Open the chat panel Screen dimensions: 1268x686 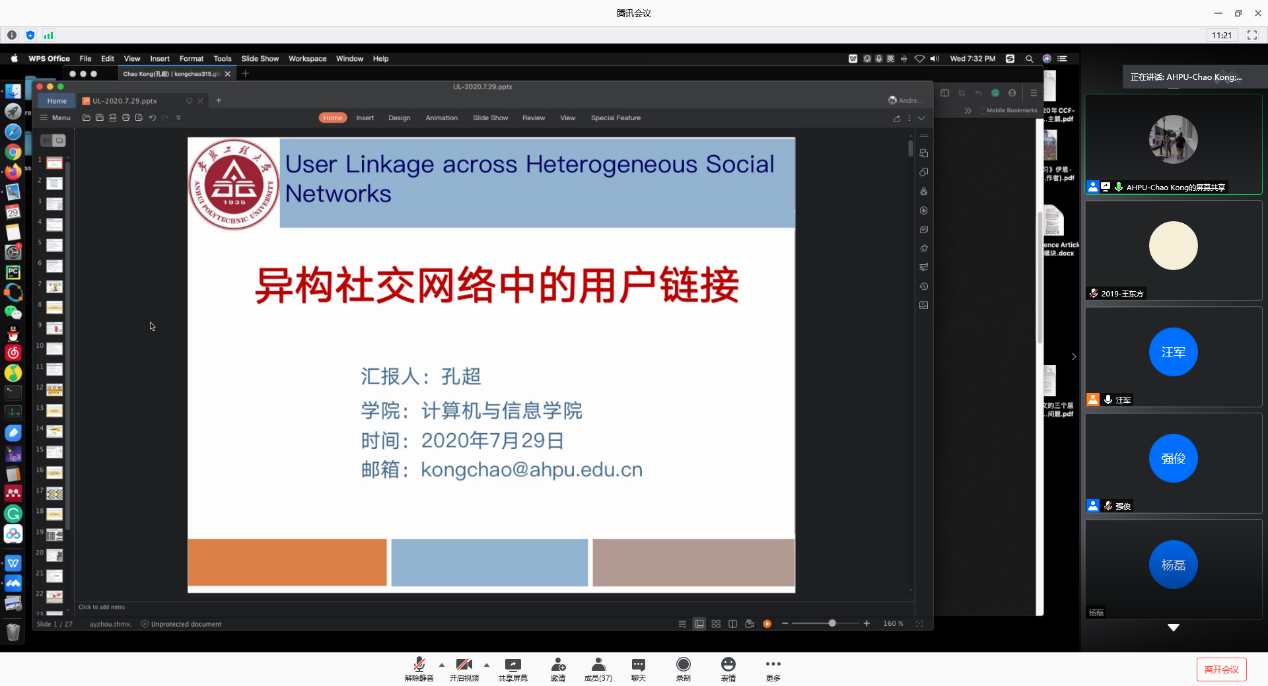point(638,666)
